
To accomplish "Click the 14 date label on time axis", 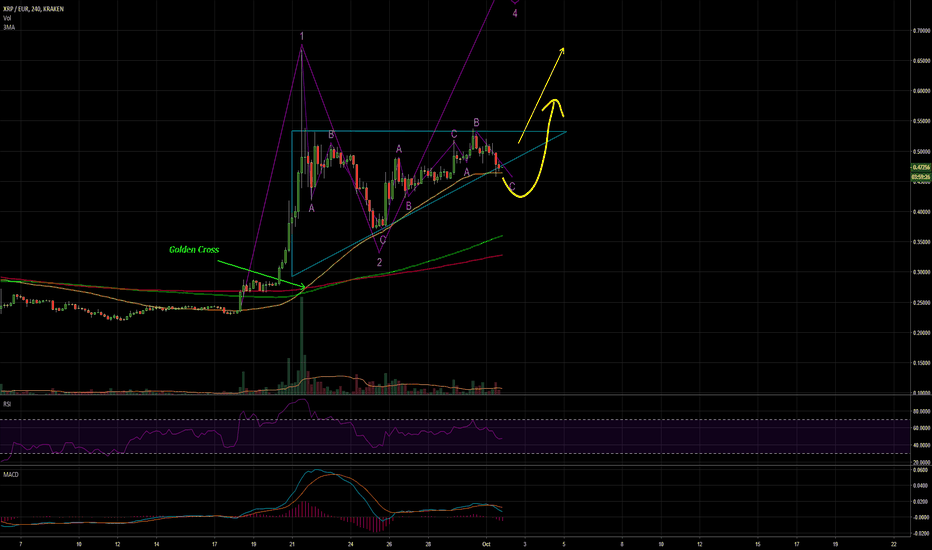I will 156,544.
